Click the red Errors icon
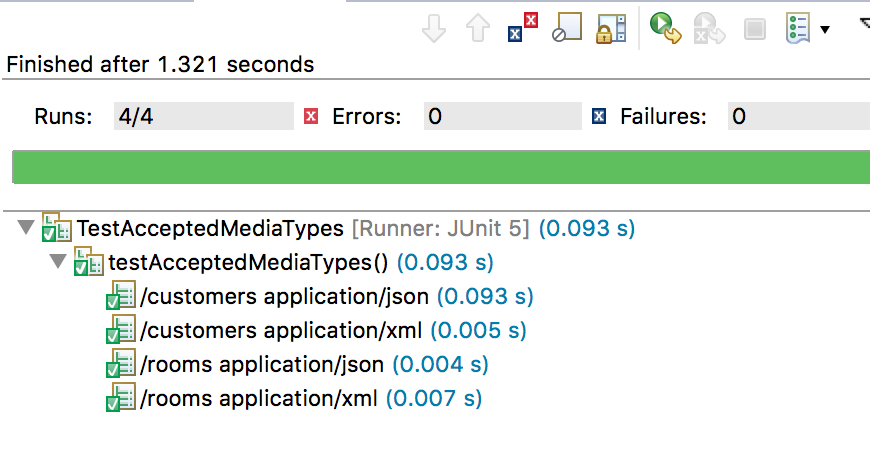870x476 pixels. 311,116
